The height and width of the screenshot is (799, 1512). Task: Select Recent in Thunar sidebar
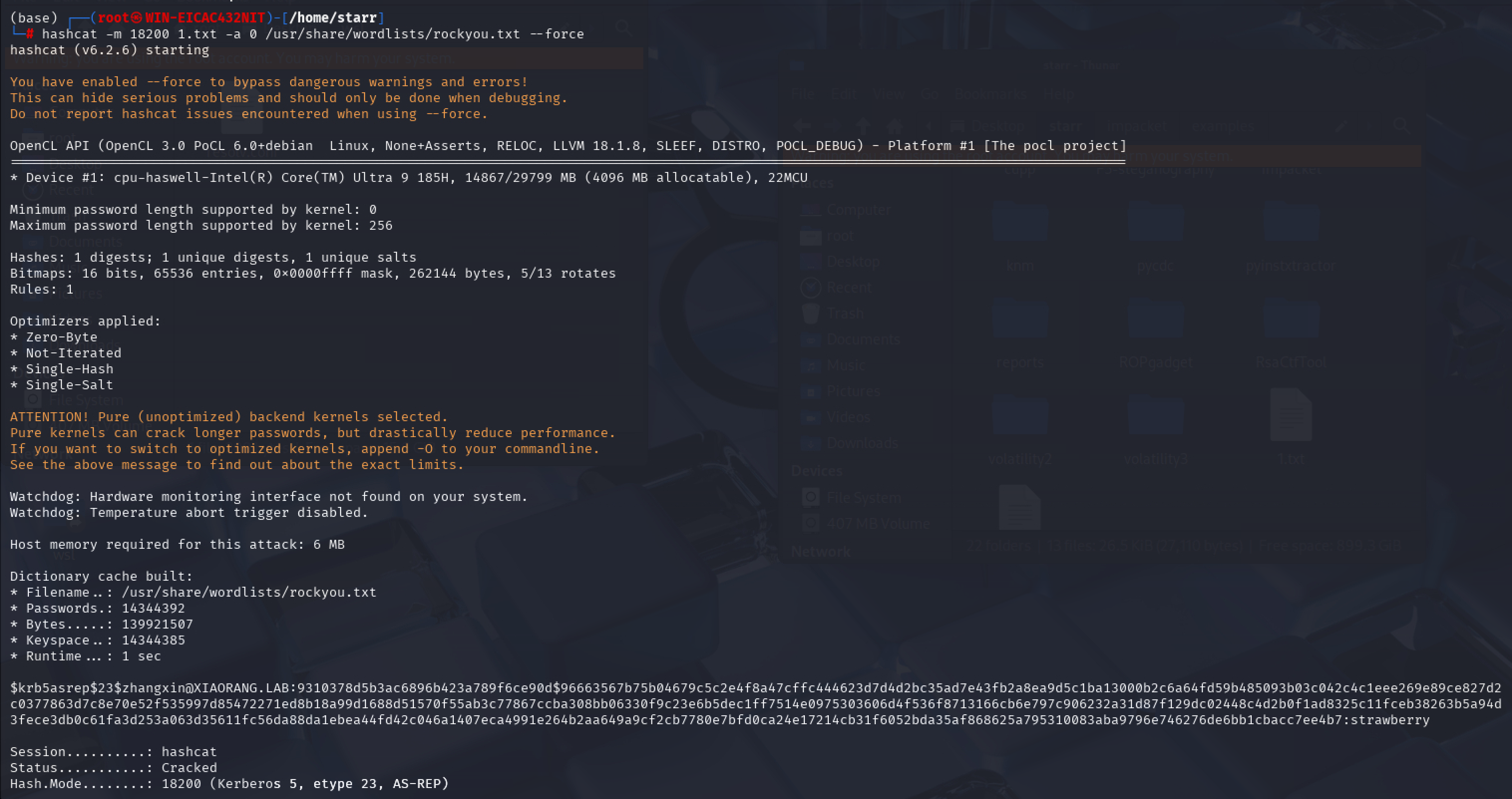(837, 288)
